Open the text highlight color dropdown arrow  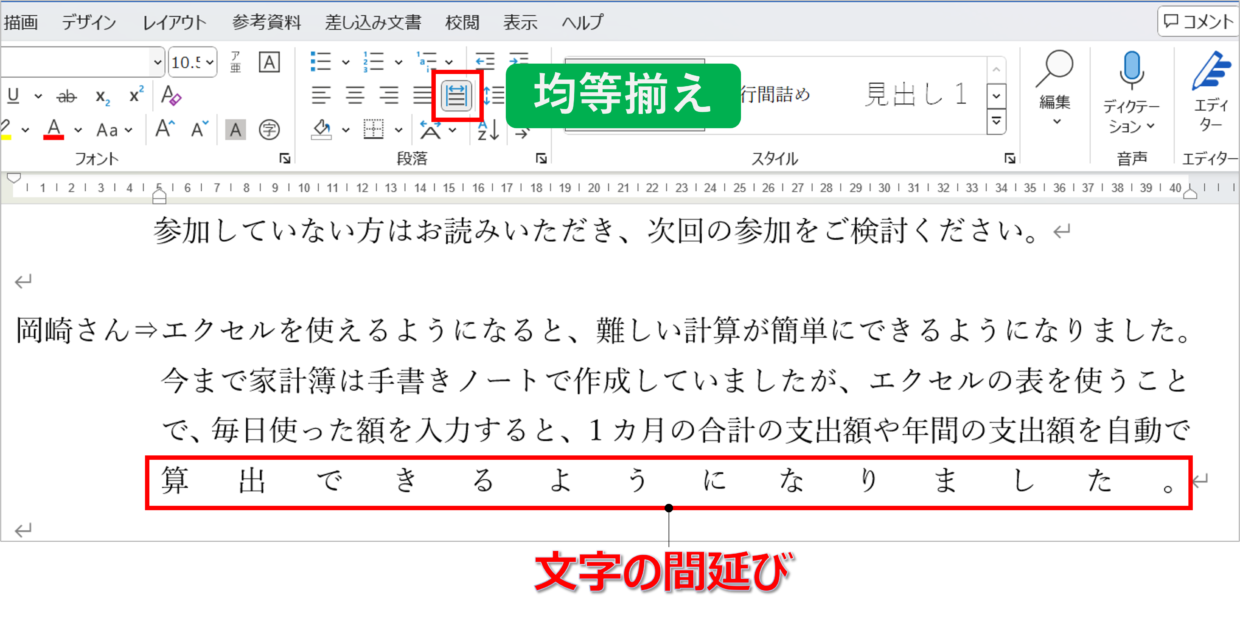24,130
